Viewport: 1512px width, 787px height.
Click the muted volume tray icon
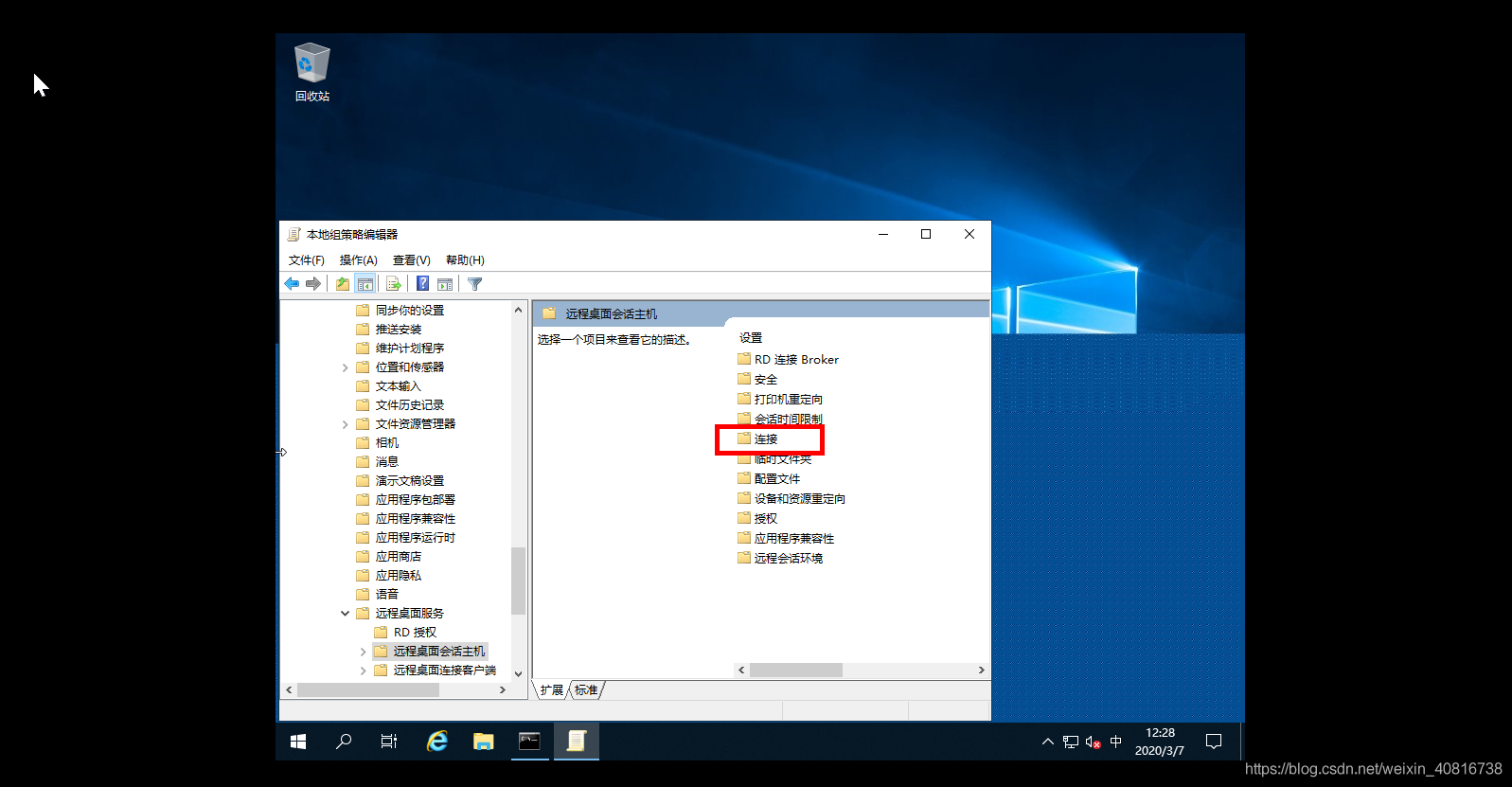(x=1093, y=742)
